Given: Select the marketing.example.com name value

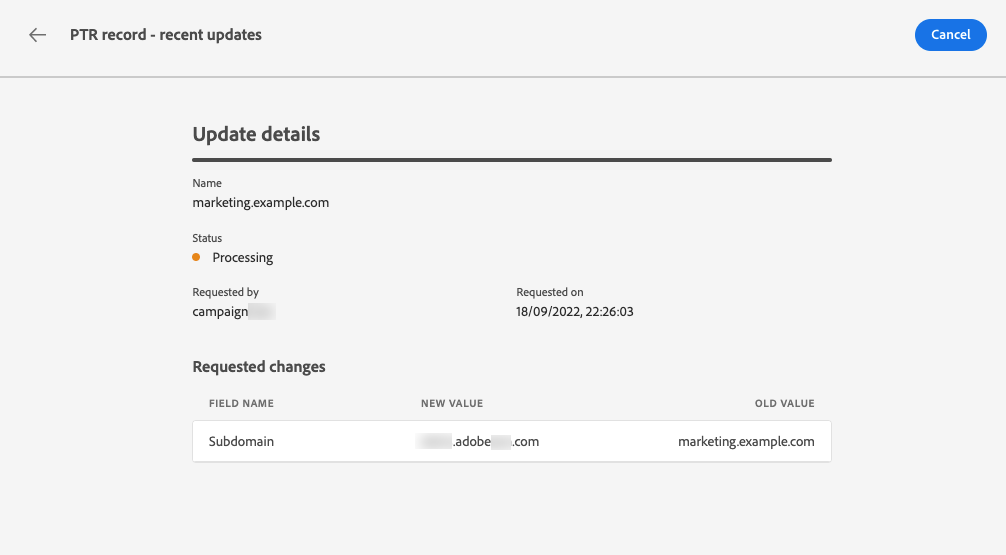Looking at the screenshot, I should [x=261, y=202].
